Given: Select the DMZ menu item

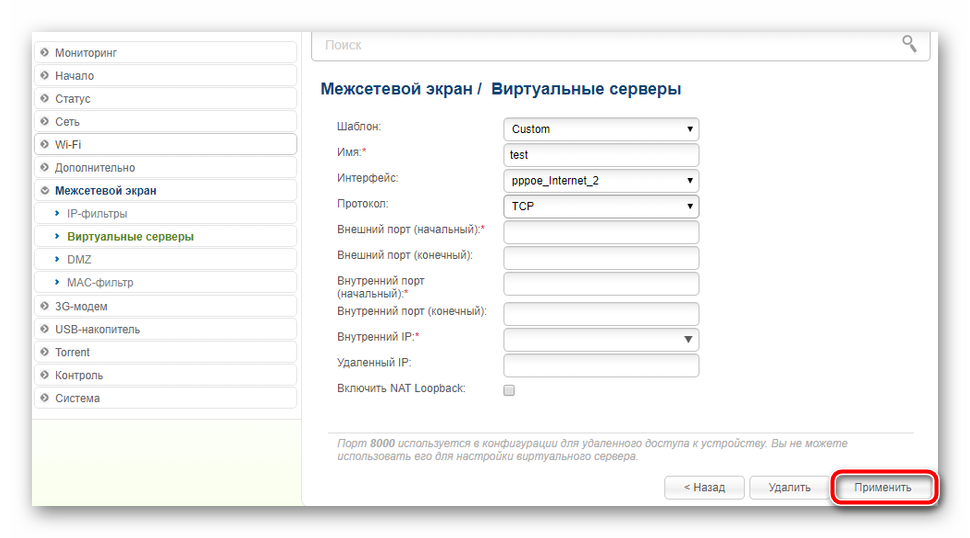Looking at the screenshot, I should [x=78, y=260].
